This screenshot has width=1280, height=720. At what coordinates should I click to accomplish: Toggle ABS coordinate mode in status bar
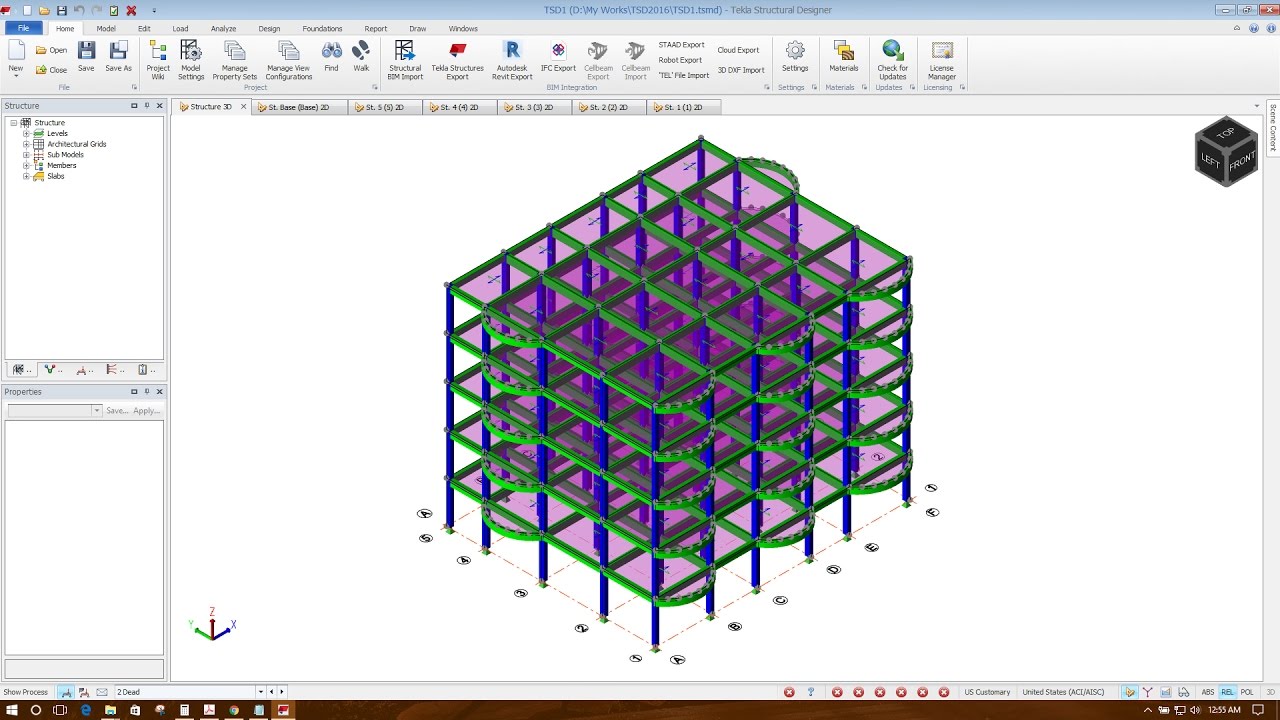pos(1207,691)
